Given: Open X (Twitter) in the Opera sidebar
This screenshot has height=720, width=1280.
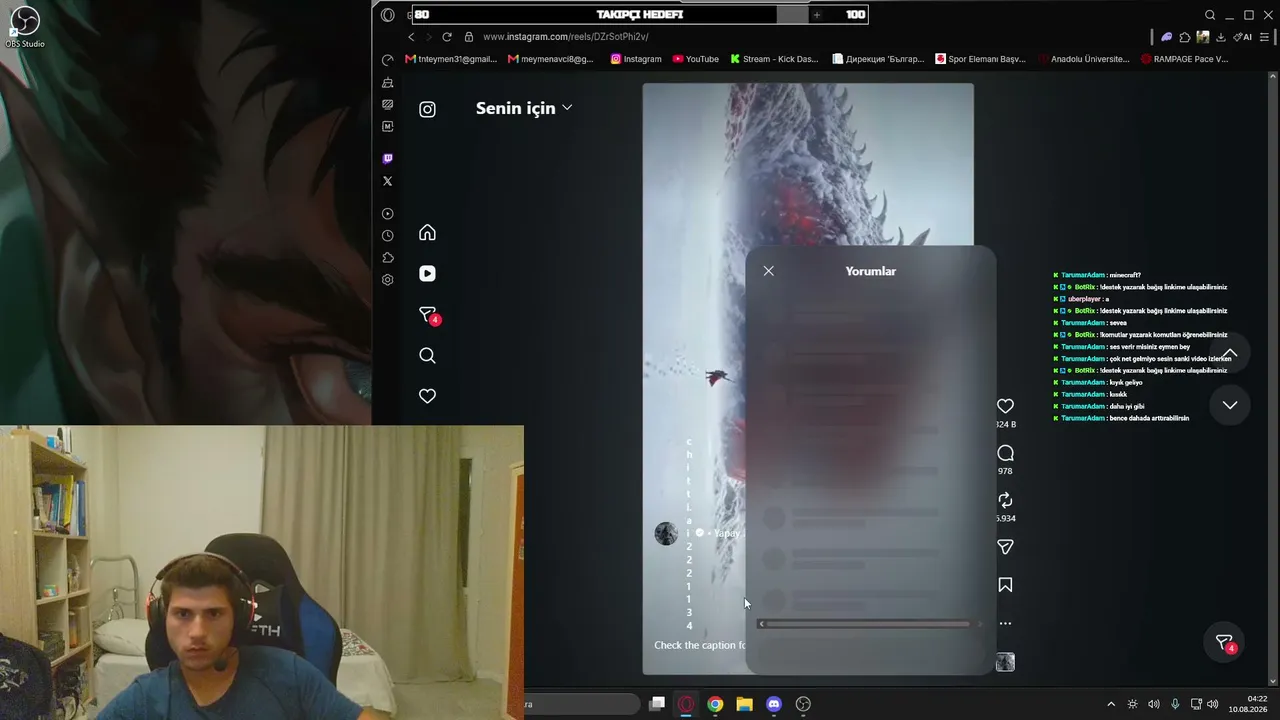Looking at the screenshot, I should [387, 181].
